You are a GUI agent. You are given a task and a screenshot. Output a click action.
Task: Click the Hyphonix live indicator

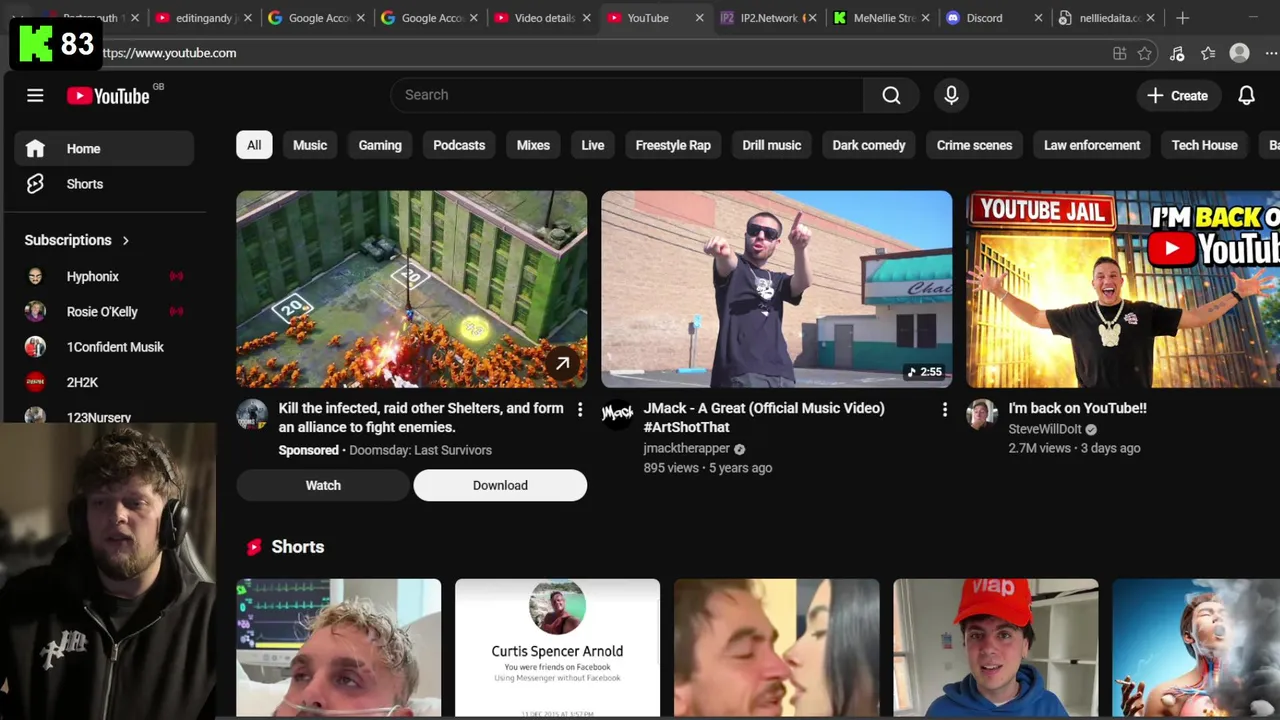[177, 276]
